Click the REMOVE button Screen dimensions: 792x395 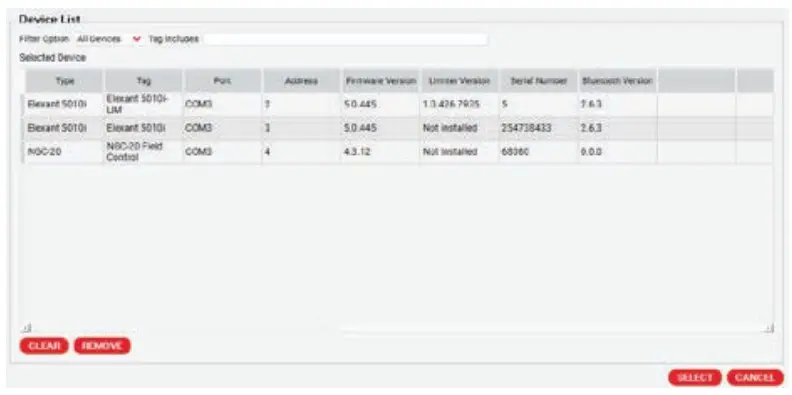pyautogui.click(x=102, y=346)
